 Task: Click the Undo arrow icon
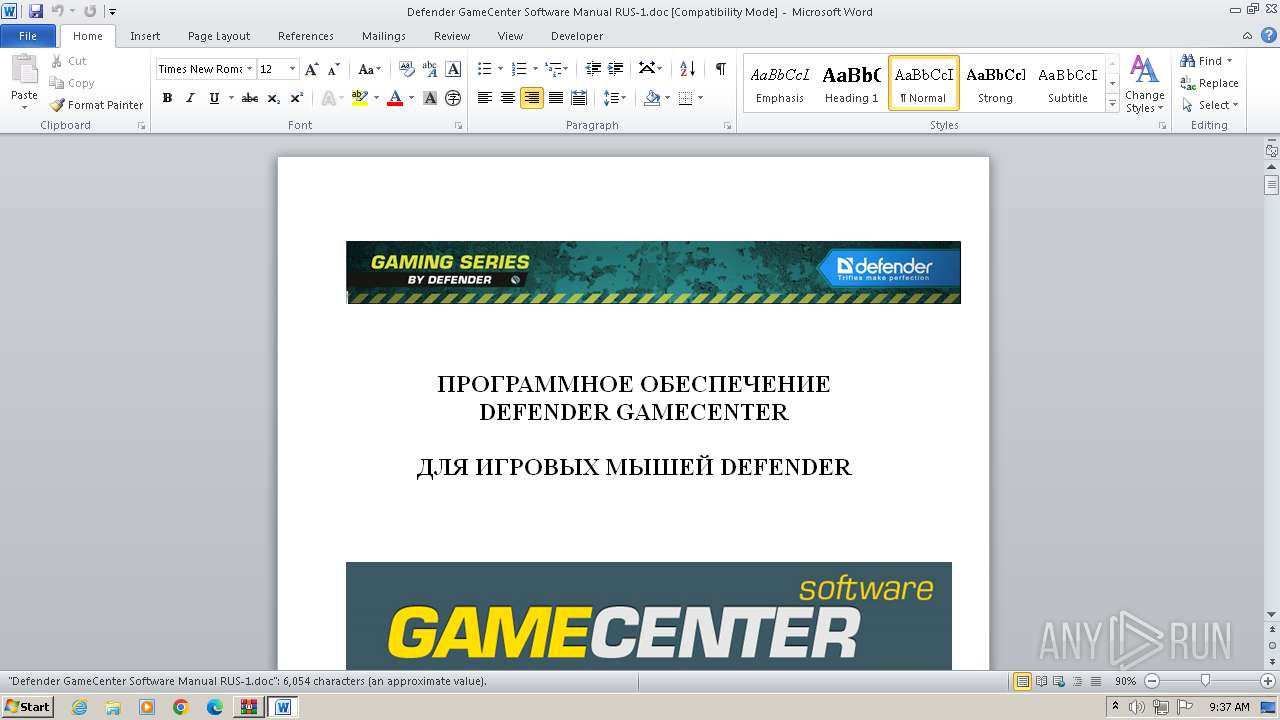tap(57, 11)
